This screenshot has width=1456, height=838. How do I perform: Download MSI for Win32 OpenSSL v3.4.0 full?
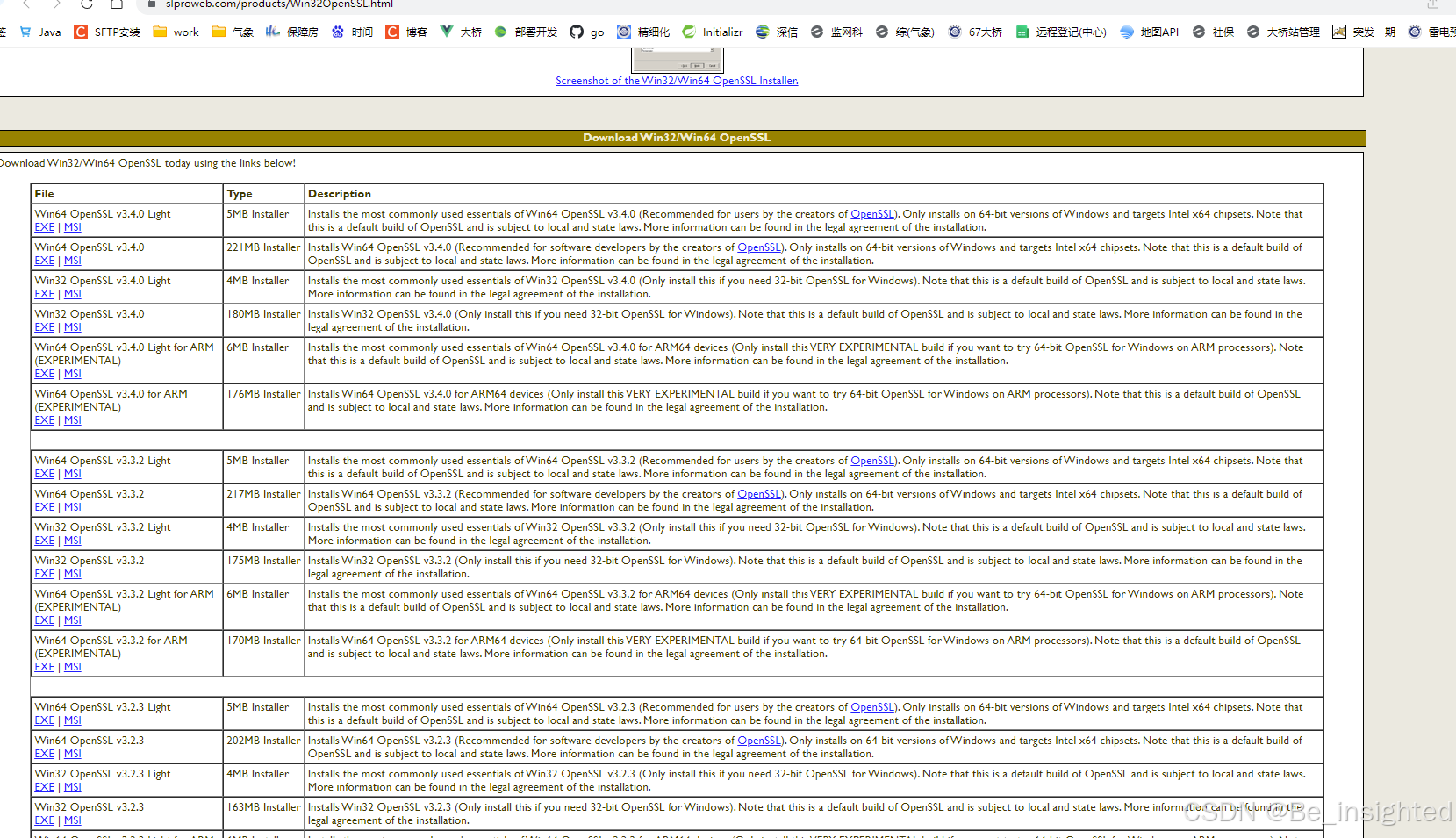(x=73, y=327)
